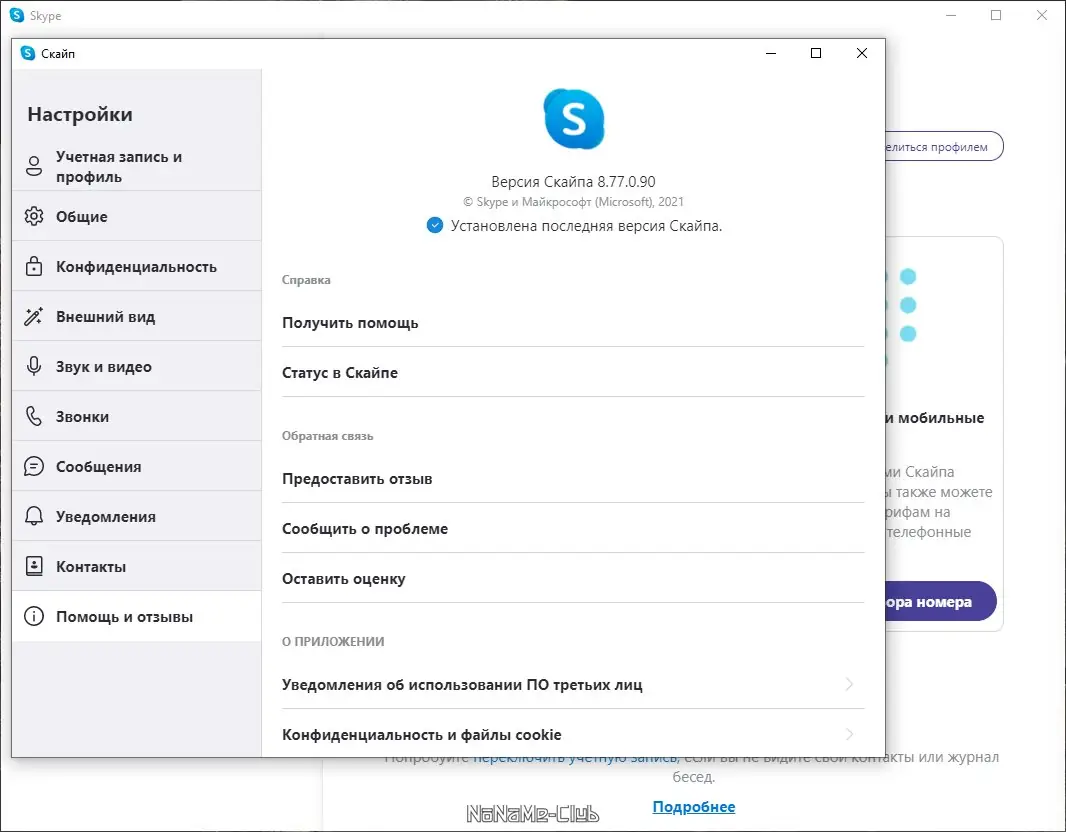1066x832 pixels.
Task: Click the Skype и Майкрософт copyright text
Action: 573,202
